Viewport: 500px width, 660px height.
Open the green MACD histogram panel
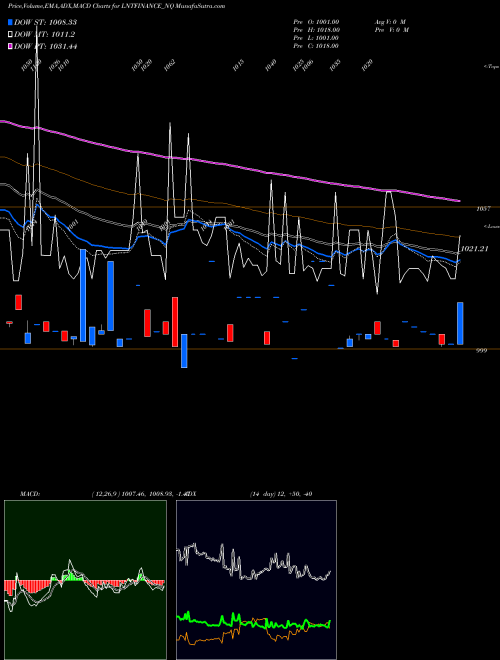click(x=85, y=580)
